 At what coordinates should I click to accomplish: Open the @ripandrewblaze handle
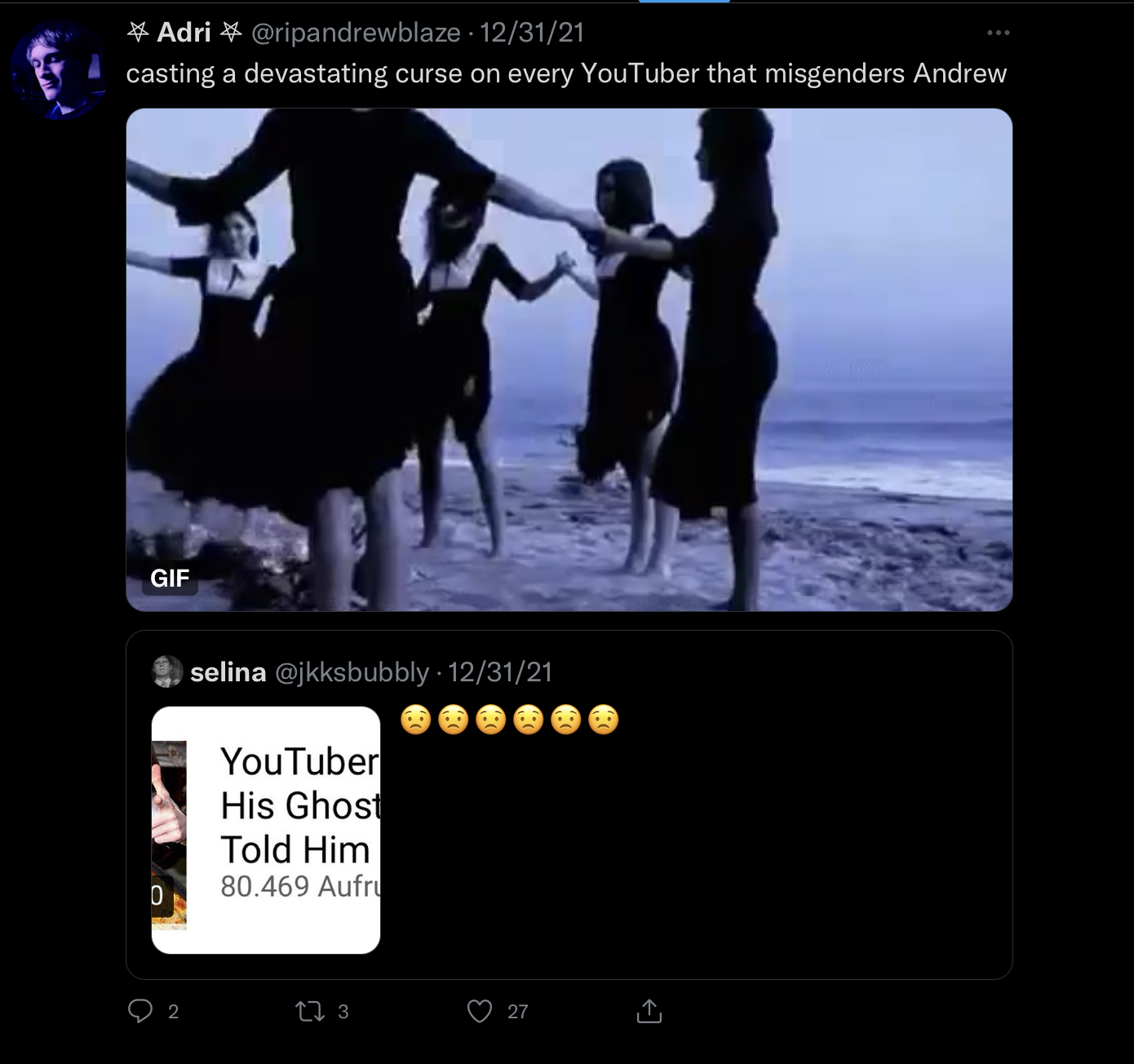coord(356,33)
